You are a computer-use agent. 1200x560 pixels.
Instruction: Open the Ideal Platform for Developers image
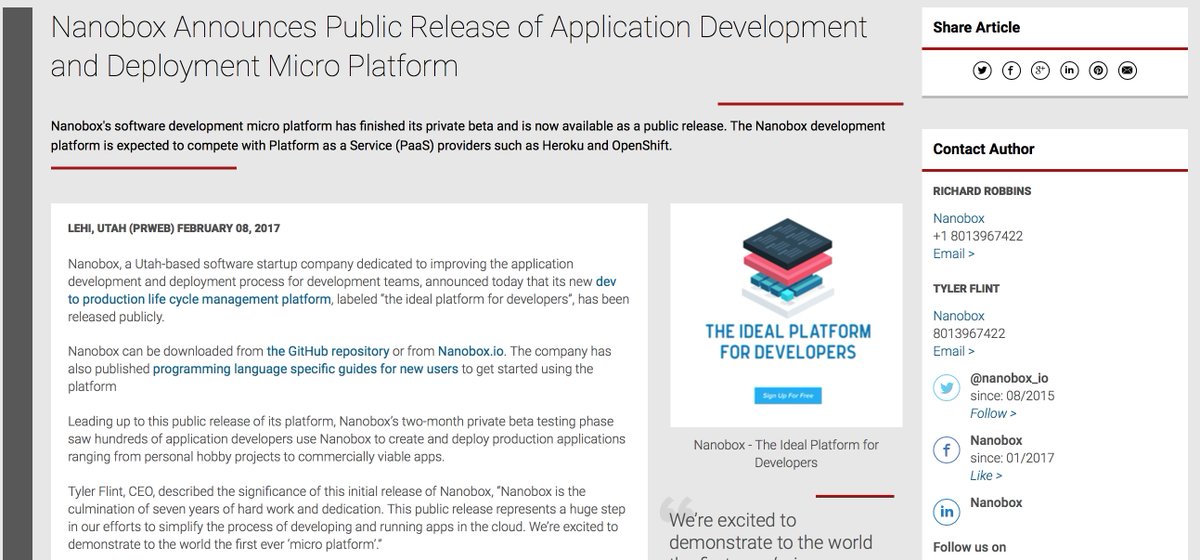click(x=786, y=316)
